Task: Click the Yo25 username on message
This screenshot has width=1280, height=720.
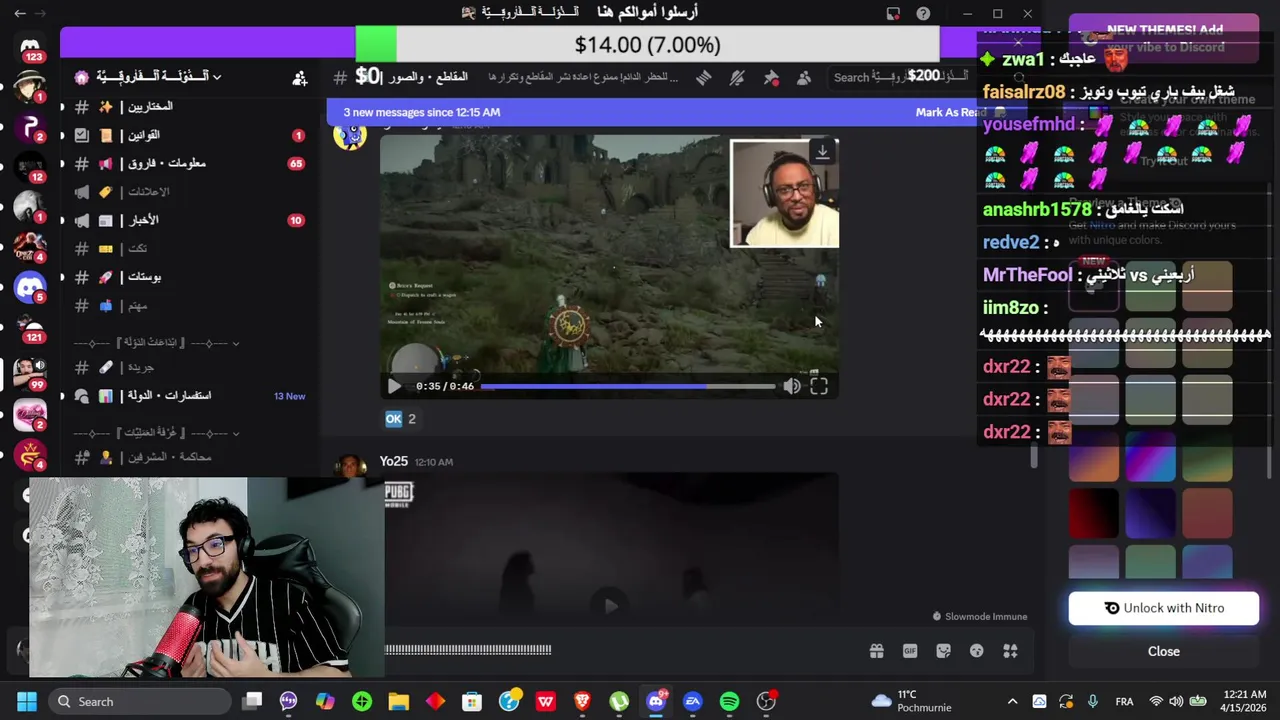Action: tap(394, 461)
